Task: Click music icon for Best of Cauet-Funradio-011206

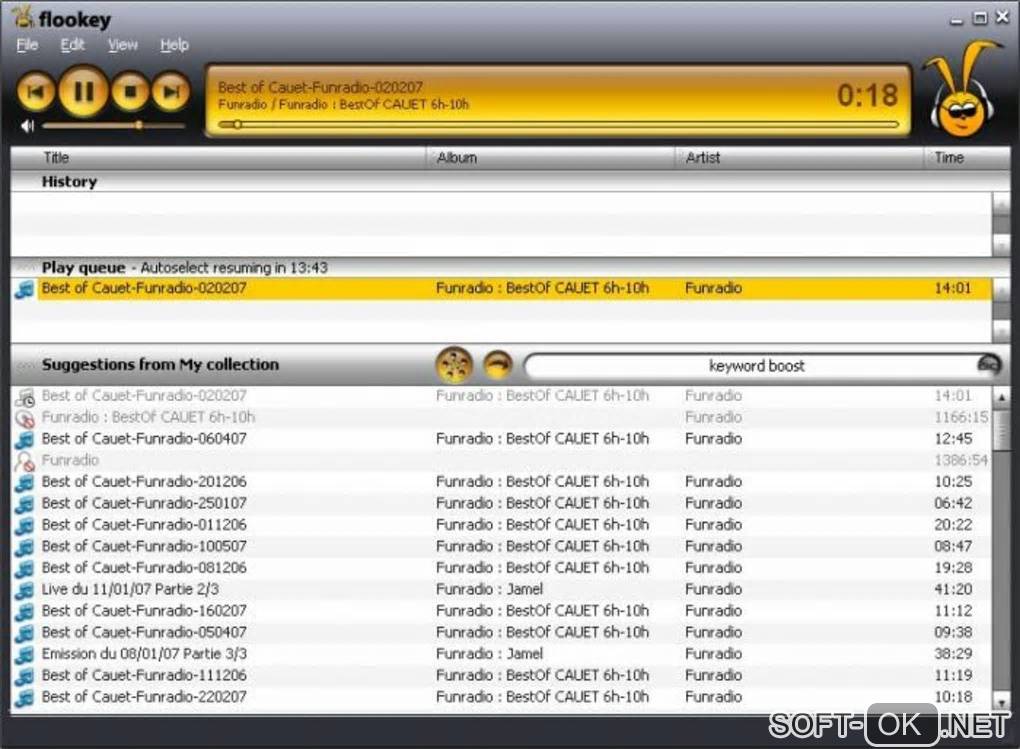Action: (x=25, y=525)
